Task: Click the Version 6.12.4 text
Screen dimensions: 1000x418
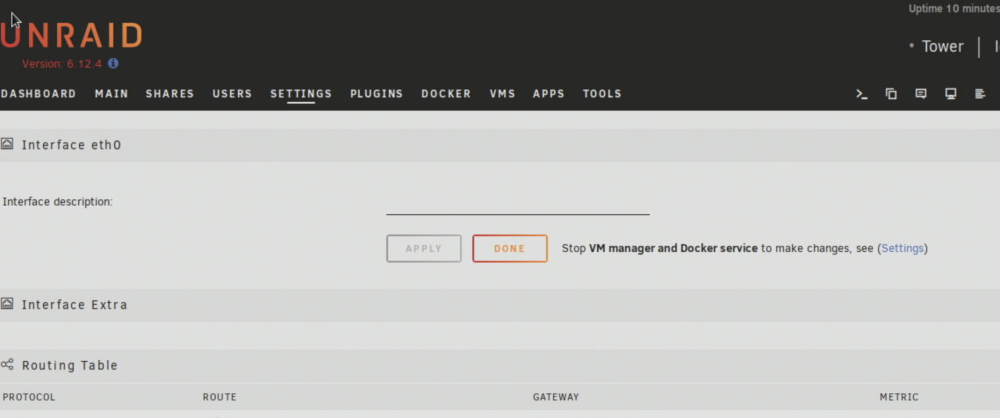Action: [x=62, y=64]
